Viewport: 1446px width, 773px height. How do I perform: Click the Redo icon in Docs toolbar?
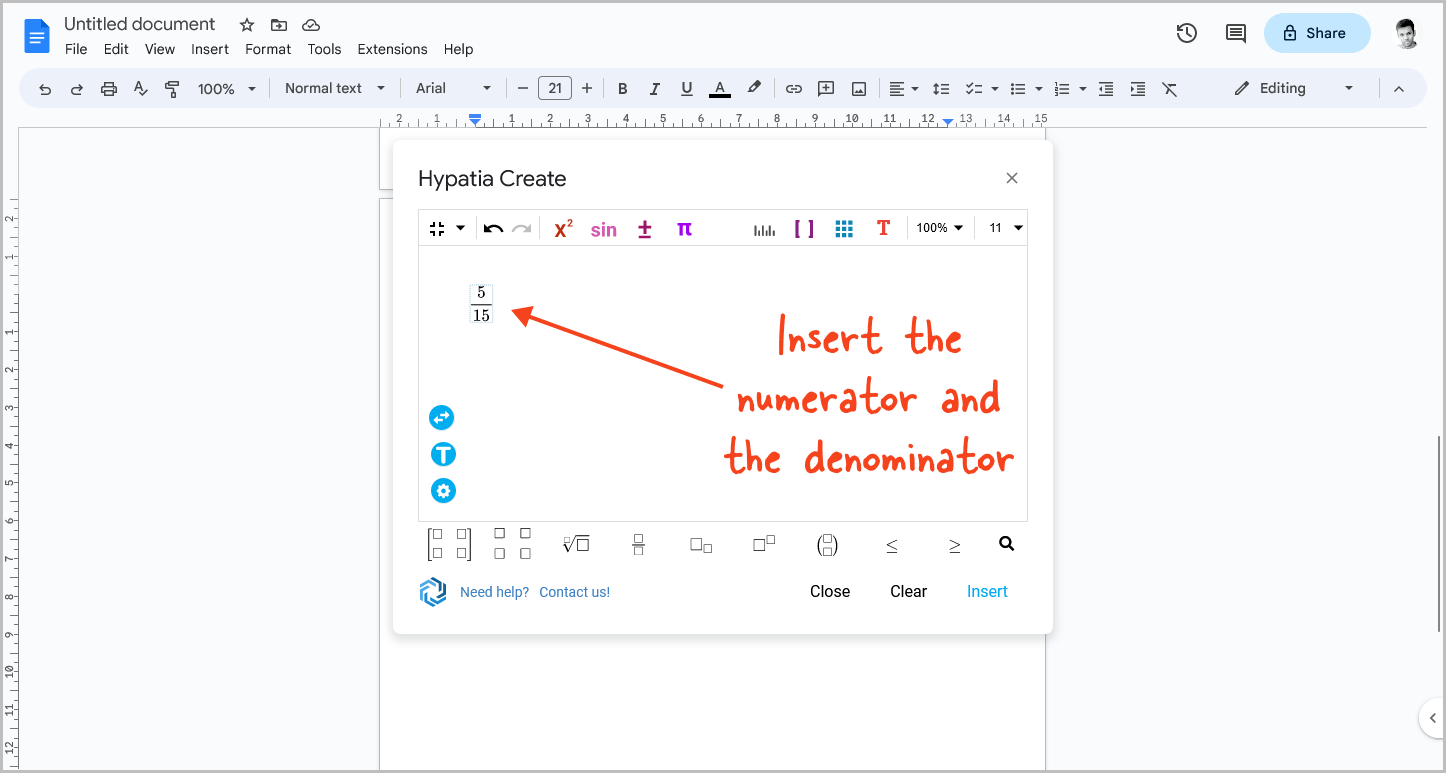point(77,89)
